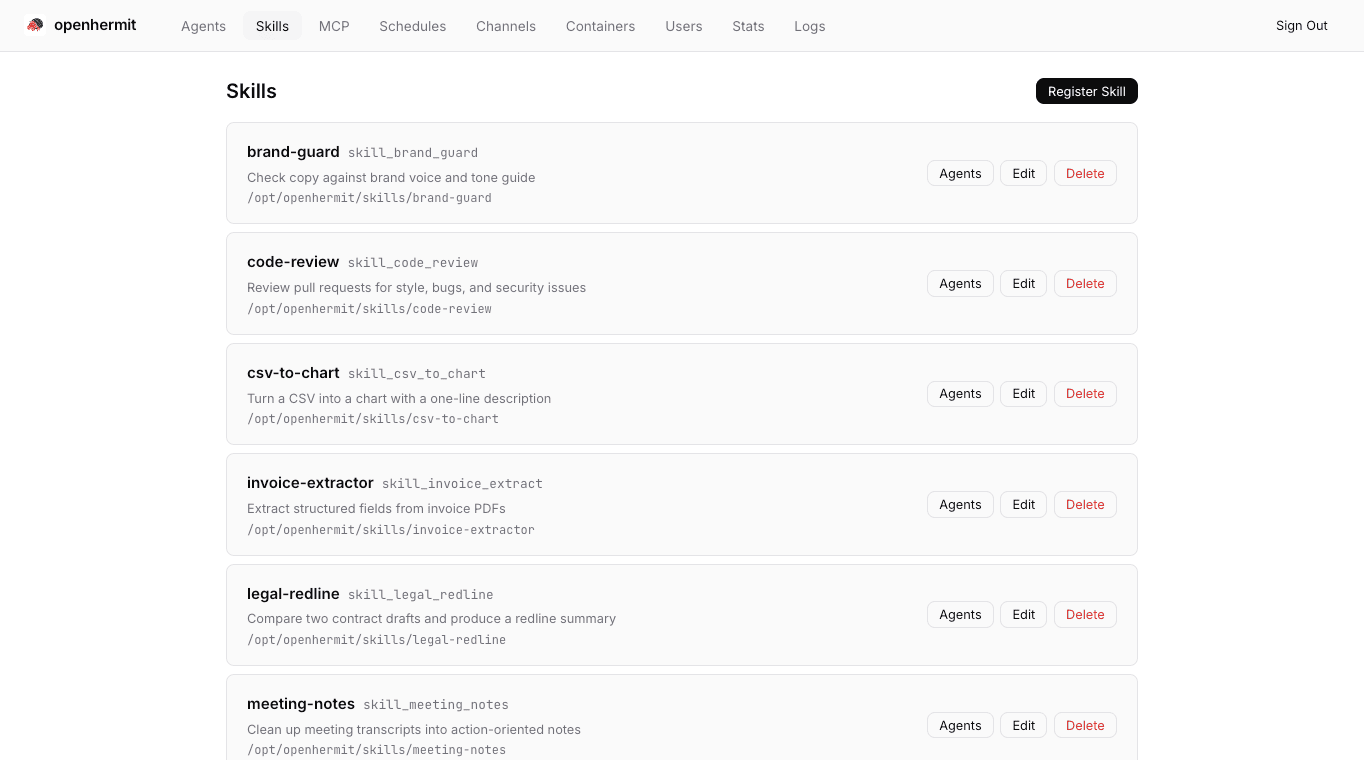Open the MCP section
This screenshot has width=1364, height=760.
334,26
